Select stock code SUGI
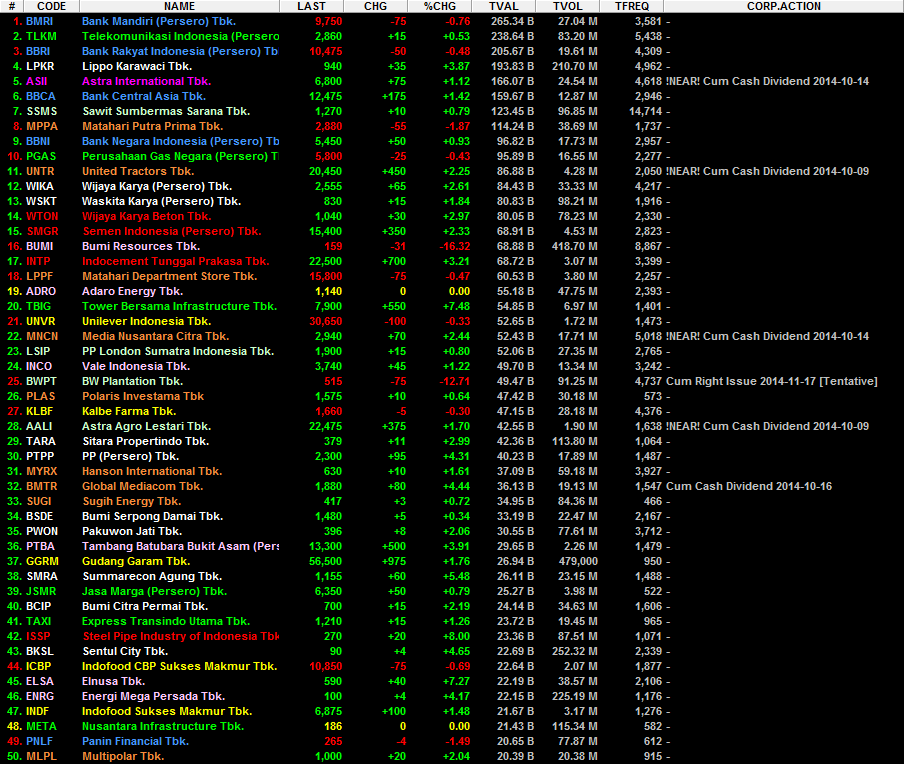This screenshot has height=764, width=904. click(x=39, y=501)
